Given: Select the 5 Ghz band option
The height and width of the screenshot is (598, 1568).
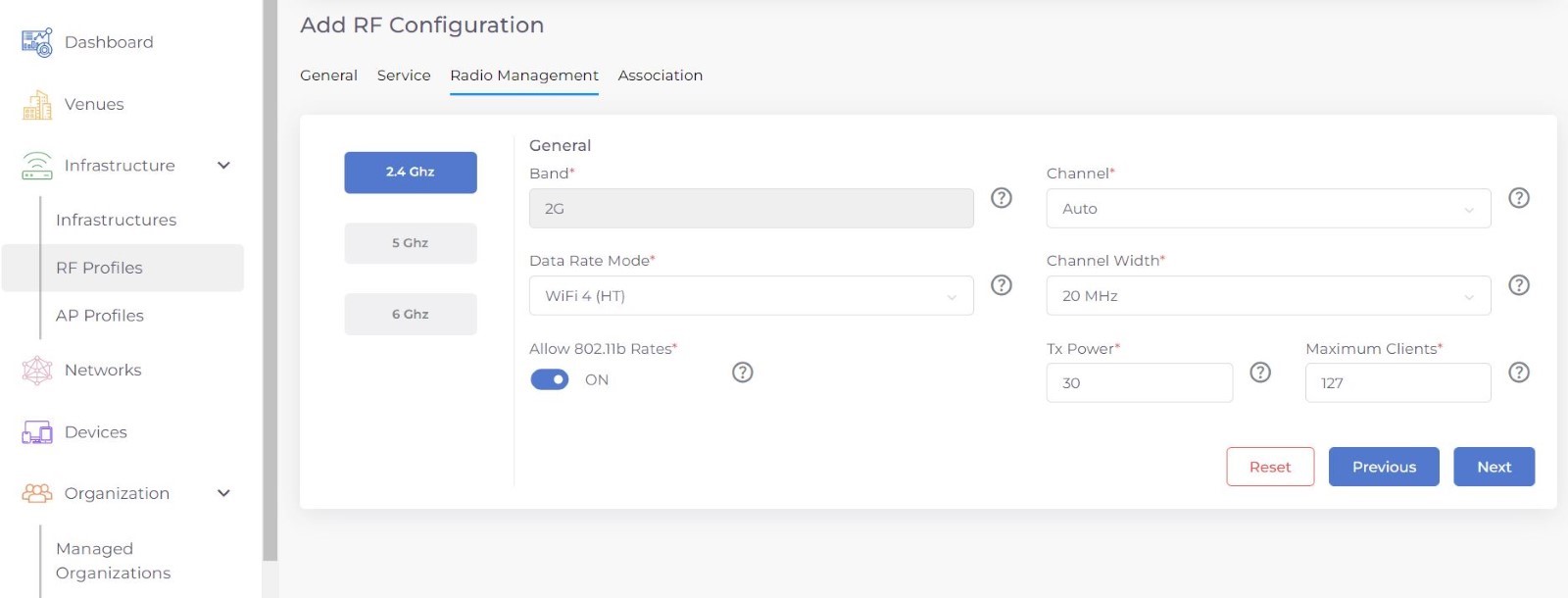Looking at the screenshot, I should click(x=410, y=243).
